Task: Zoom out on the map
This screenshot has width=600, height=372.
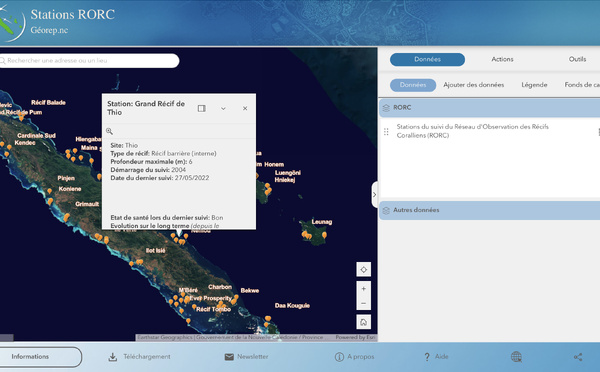Action: coord(364,303)
